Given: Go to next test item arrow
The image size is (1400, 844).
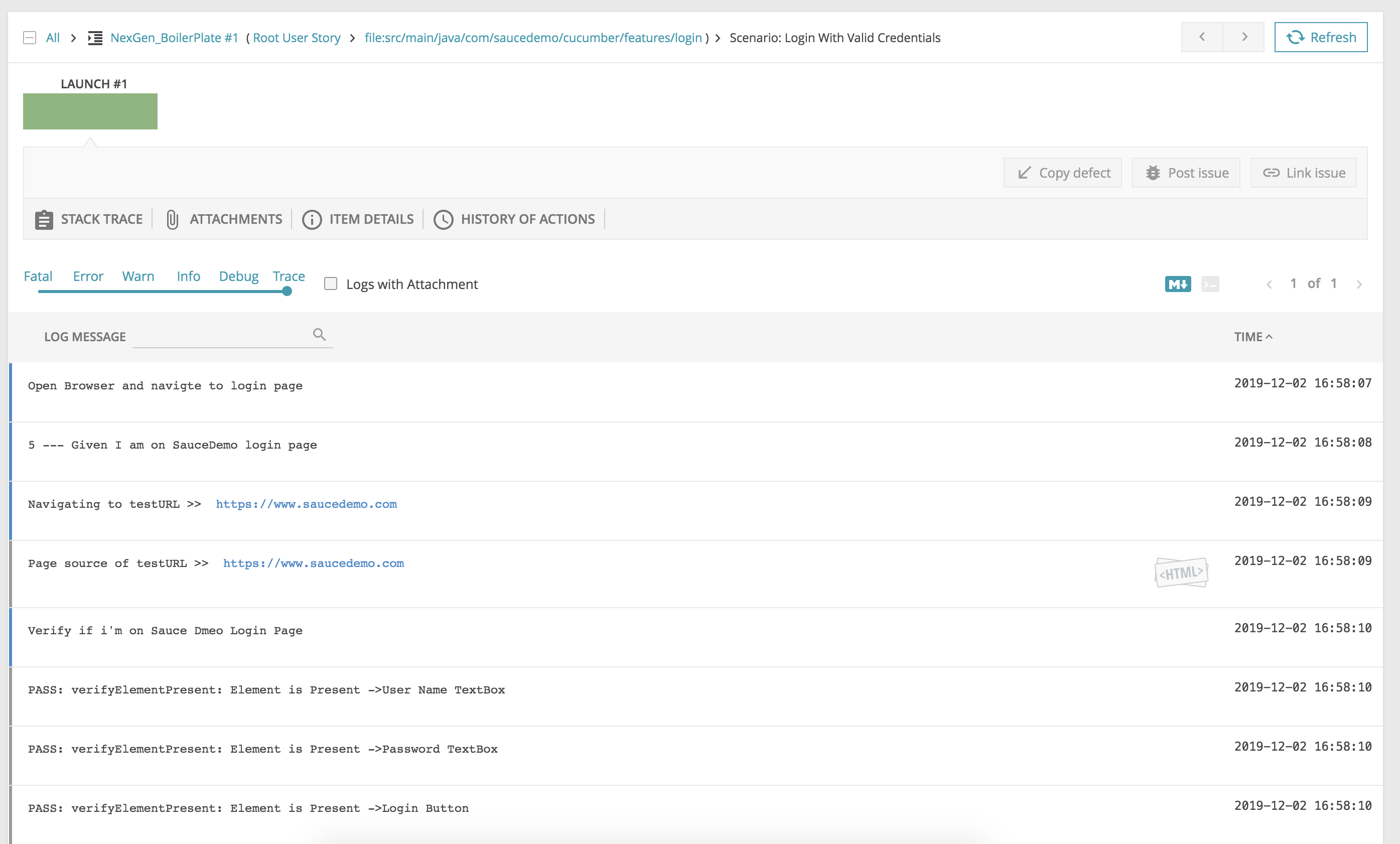Looking at the screenshot, I should [1244, 38].
